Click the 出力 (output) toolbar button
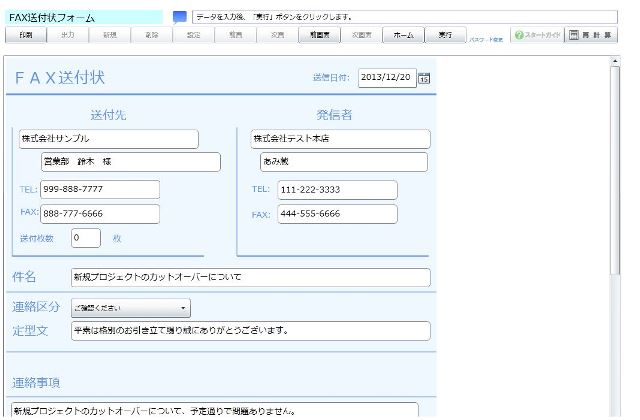This screenshot has height=420, width=640. click(67, 34)
